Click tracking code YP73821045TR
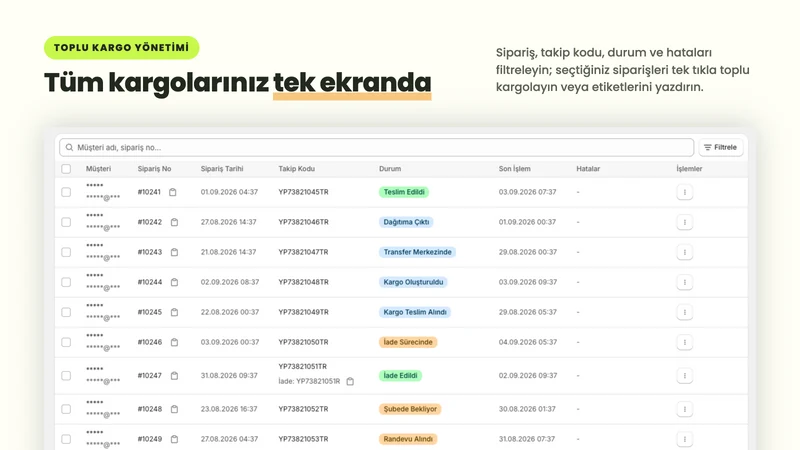800x450 pixels. click(x=303, y=192)
